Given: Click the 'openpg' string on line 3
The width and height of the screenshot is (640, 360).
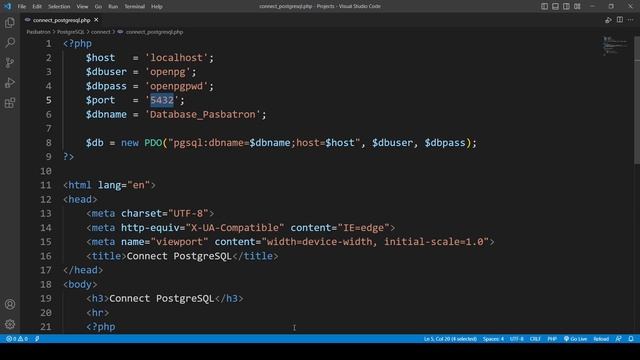Looking at the screenshot, I should tap(168, 72).
